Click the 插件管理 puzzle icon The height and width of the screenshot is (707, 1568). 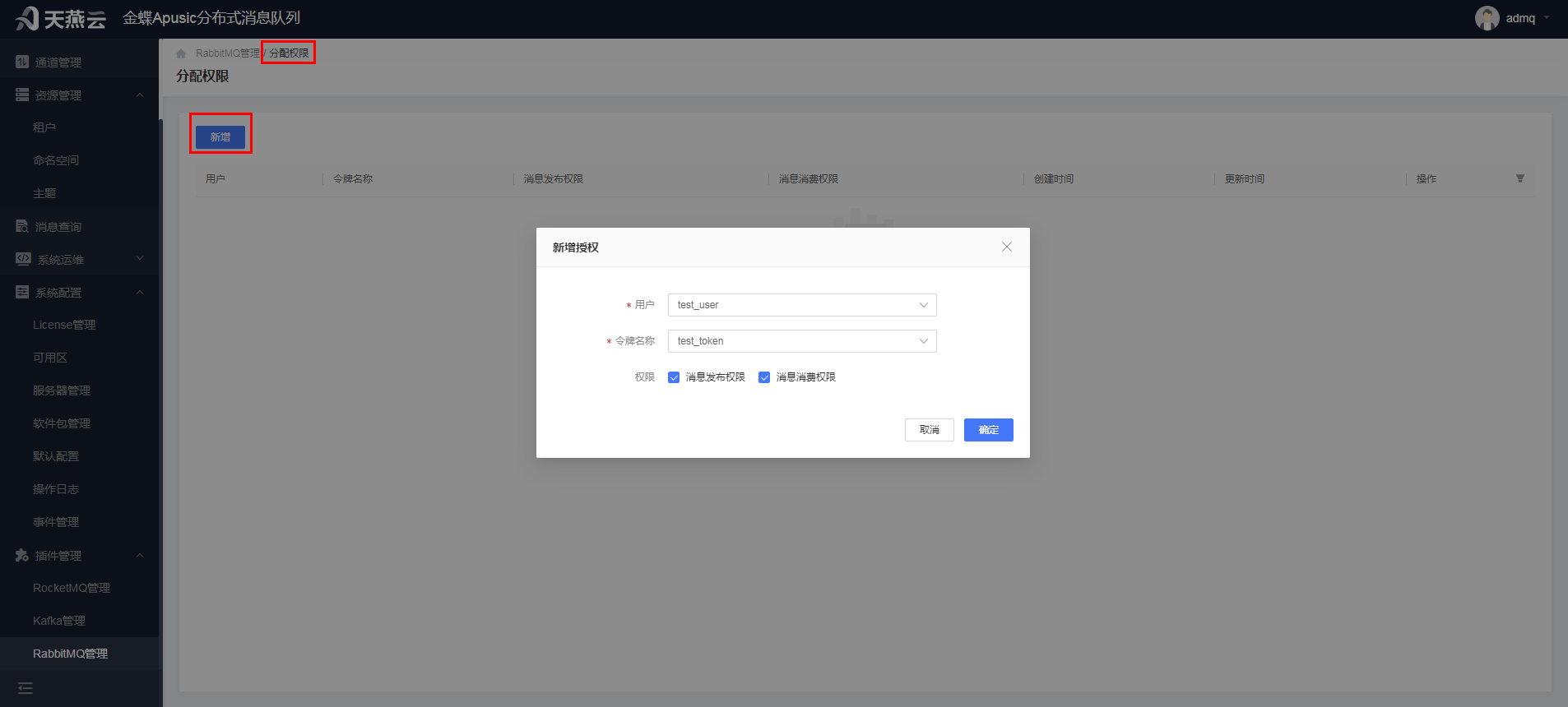pos(22,555)
